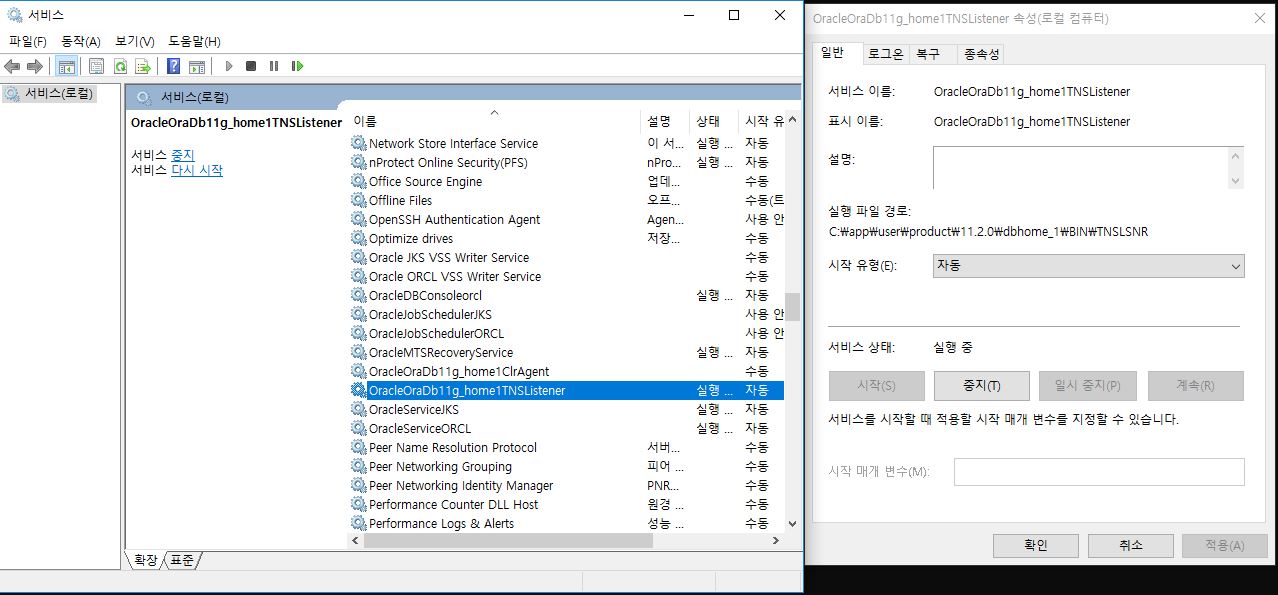Click description box scroll-down arrow in properties
The width and height of the screenshot is (1278, 595).
point(1236,180)
